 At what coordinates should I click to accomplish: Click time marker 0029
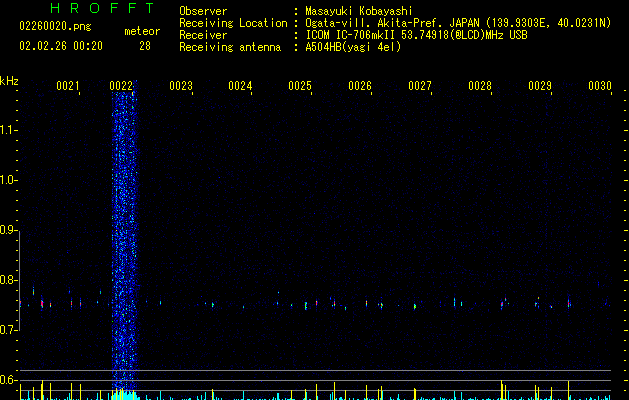540,85
